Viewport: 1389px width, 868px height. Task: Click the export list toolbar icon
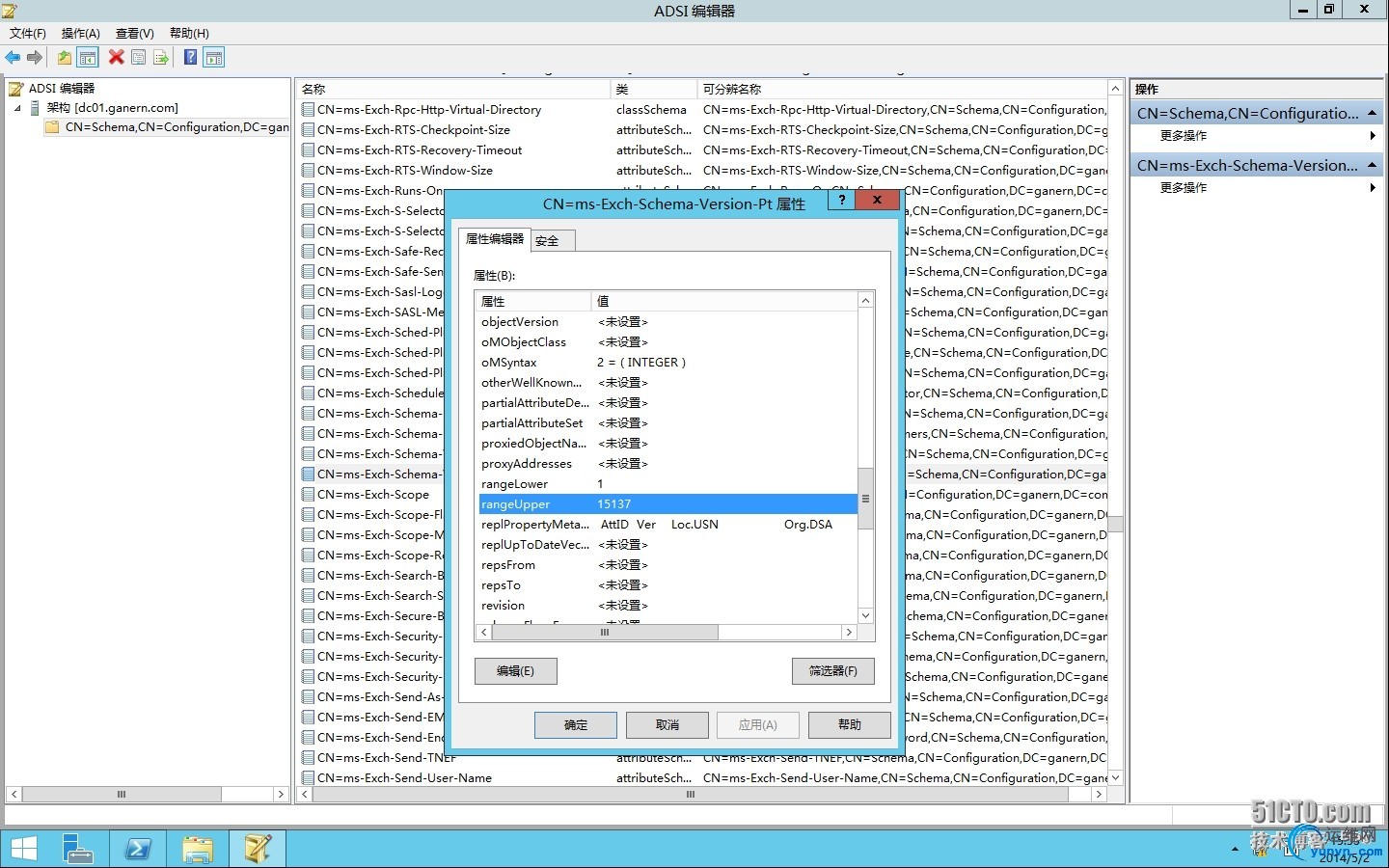point(161,58)
